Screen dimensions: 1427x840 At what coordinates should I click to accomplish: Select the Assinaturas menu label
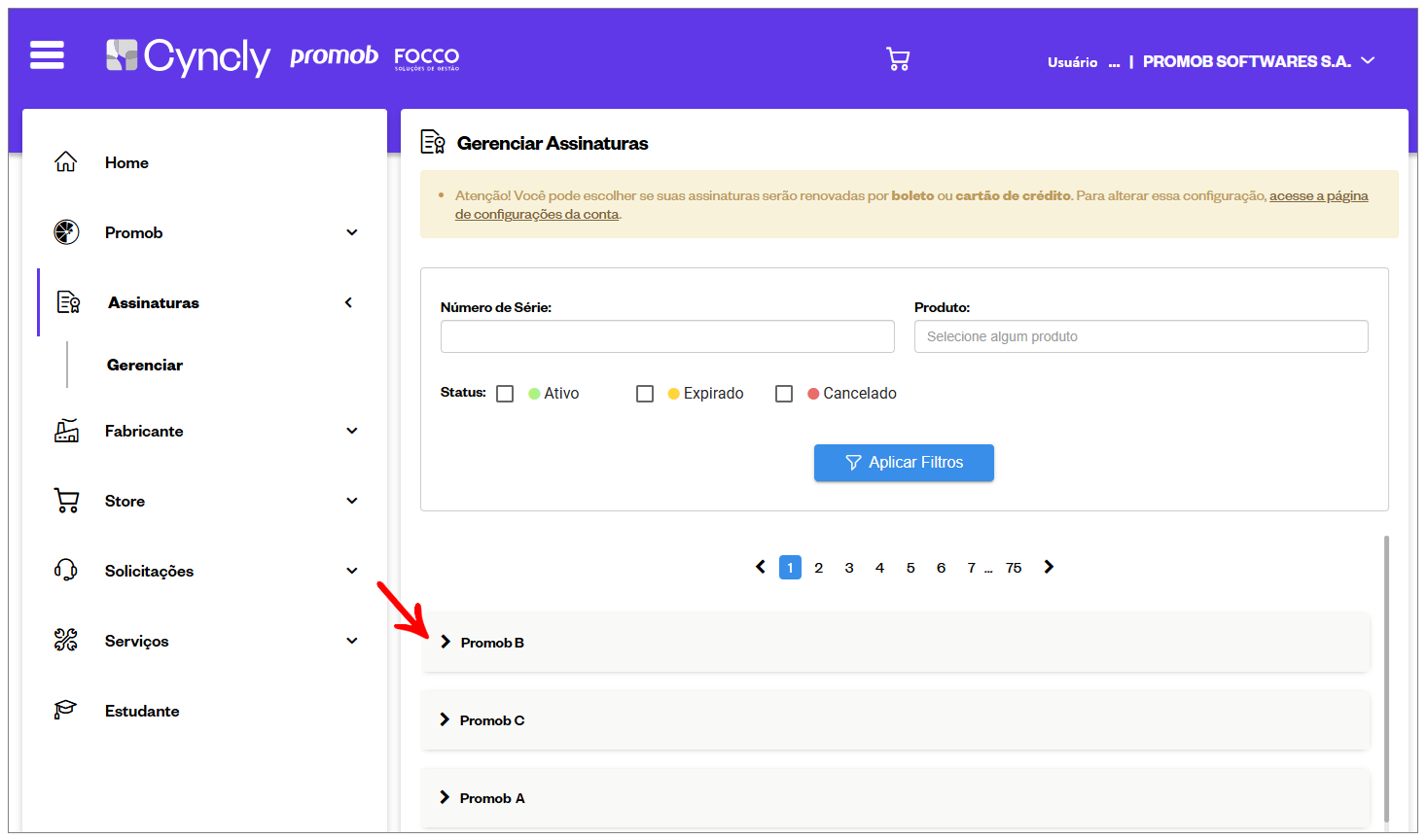154,302
